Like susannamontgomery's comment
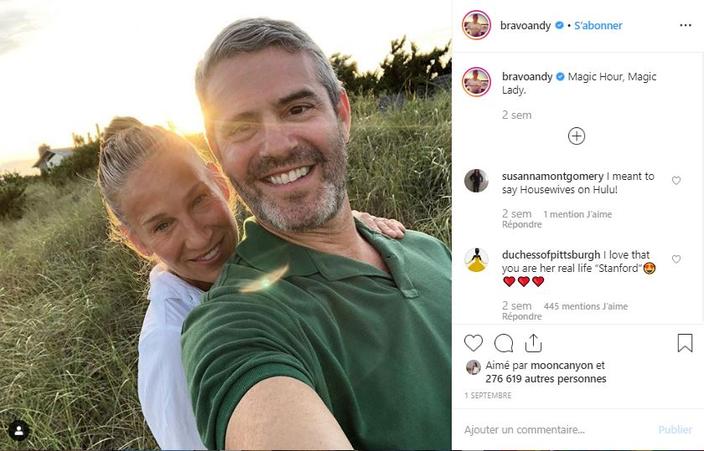The height and width of the screenshot is (451, 704). coord(677,181)
